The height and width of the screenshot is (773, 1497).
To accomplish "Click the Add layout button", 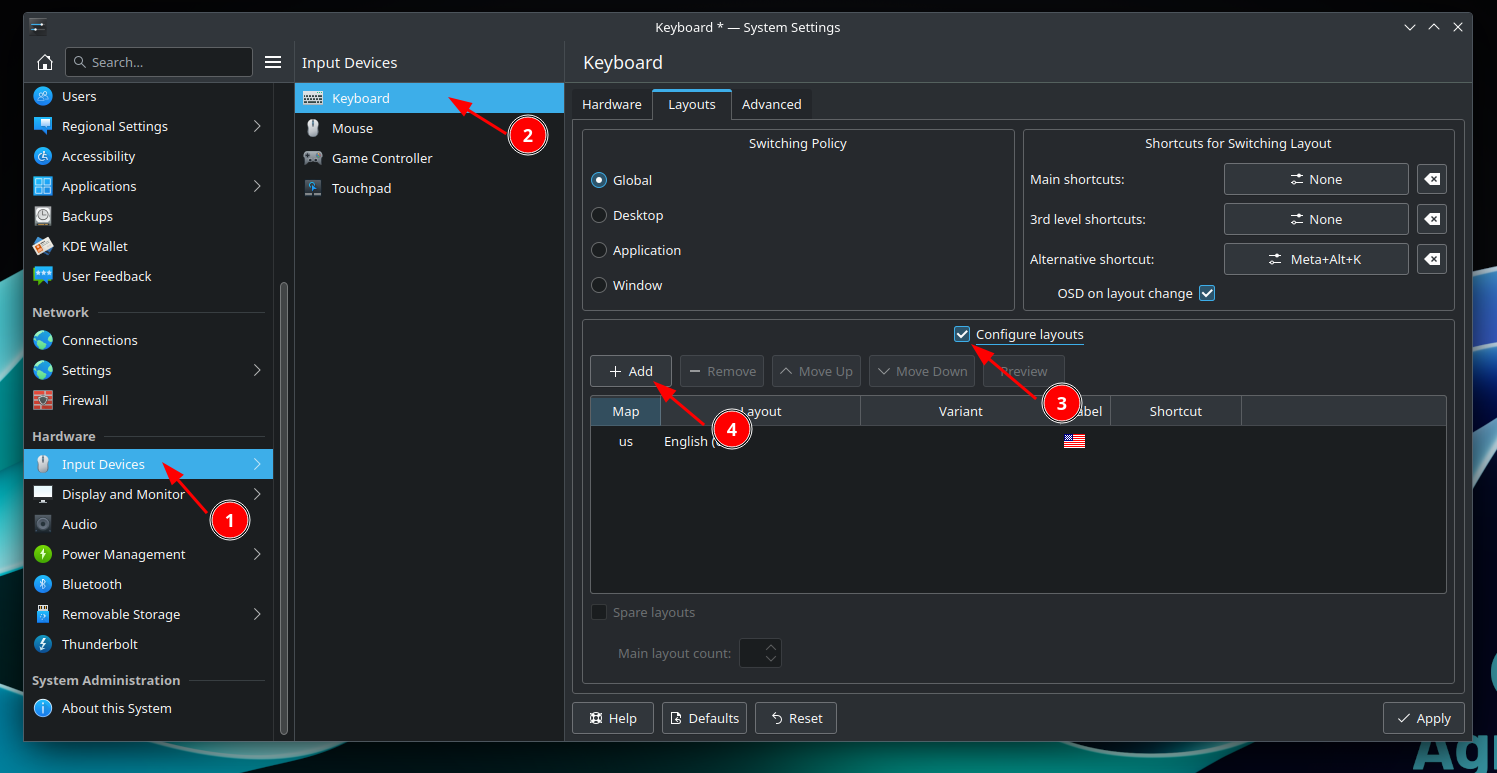I will coord(630,371).
